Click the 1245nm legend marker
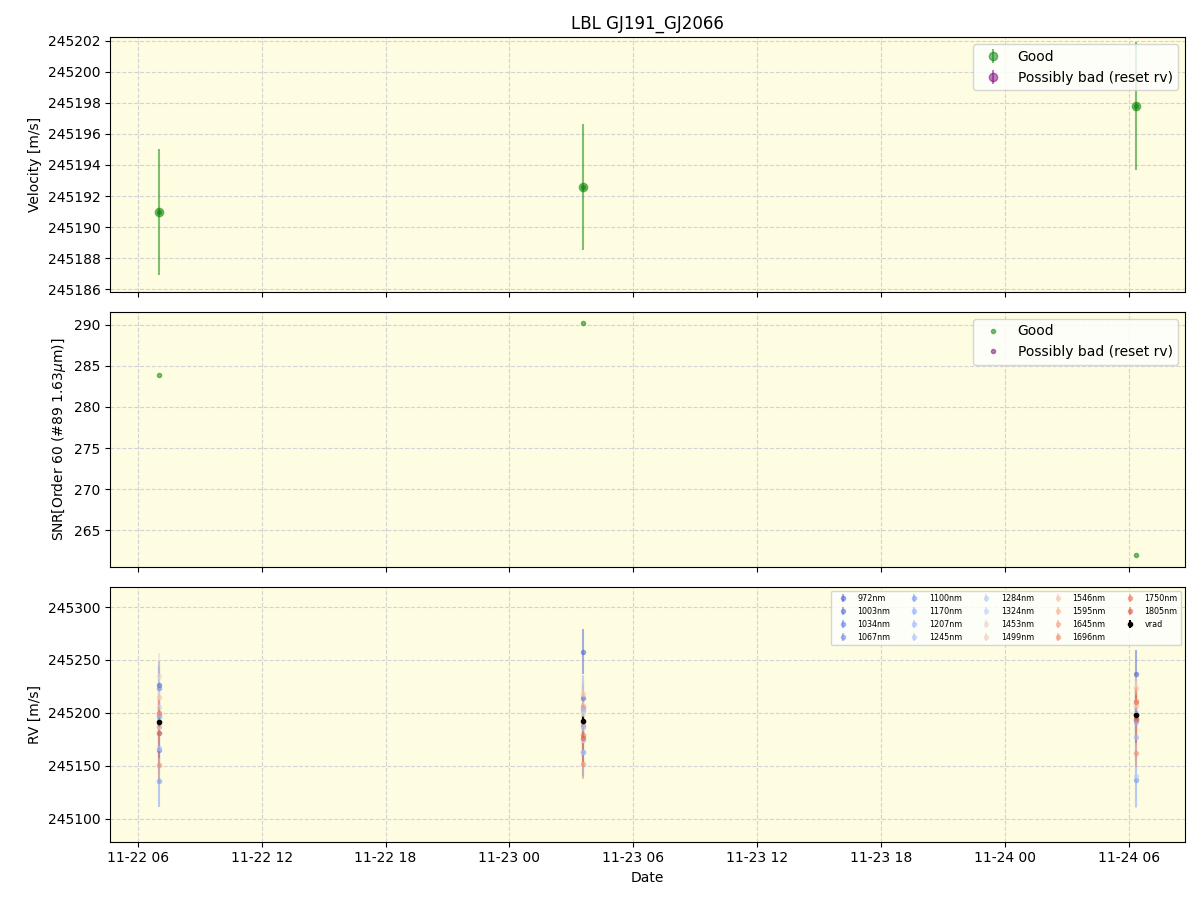Viewport: 1200px width, 900px height. 914,637
